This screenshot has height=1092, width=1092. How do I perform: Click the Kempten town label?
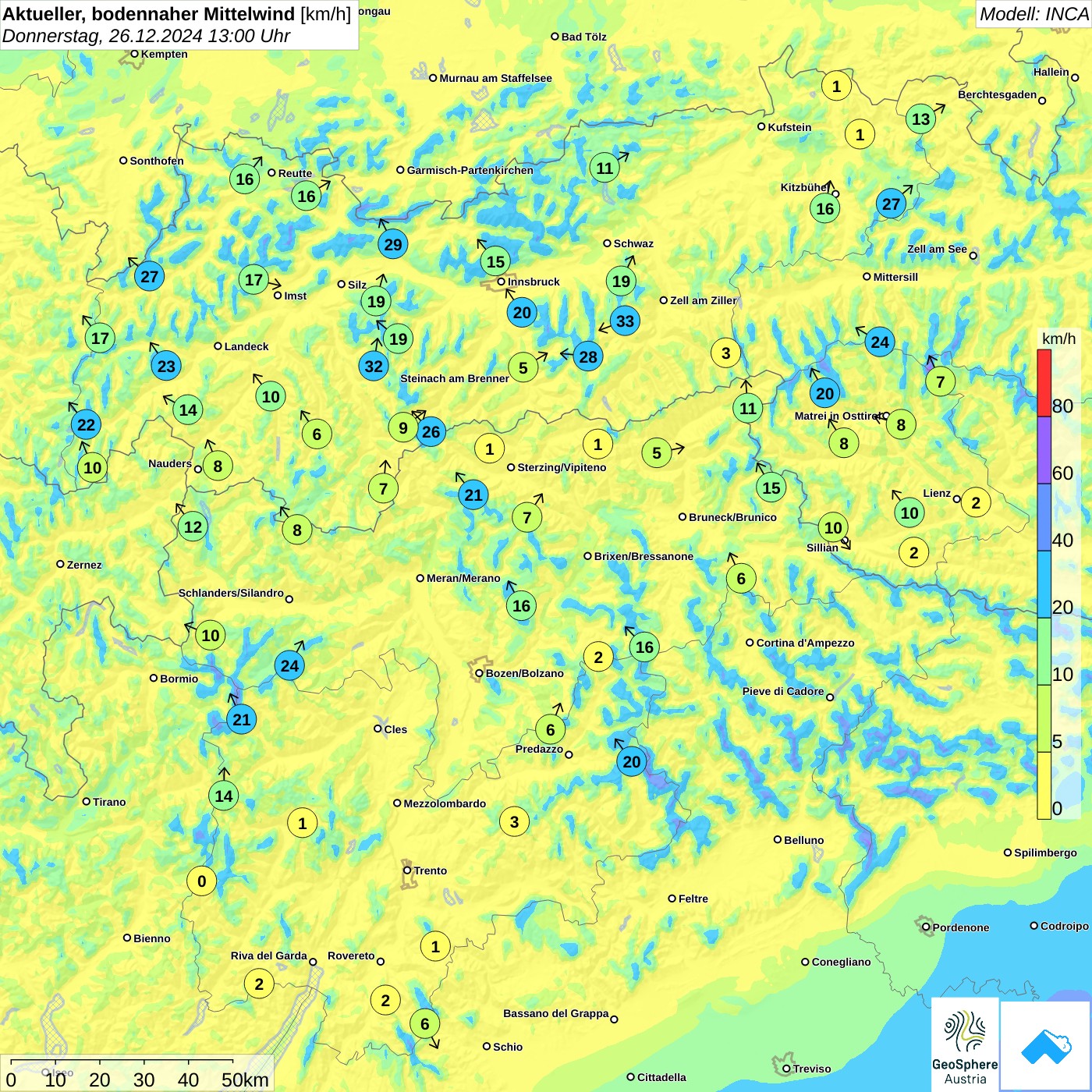pos(164,54)
